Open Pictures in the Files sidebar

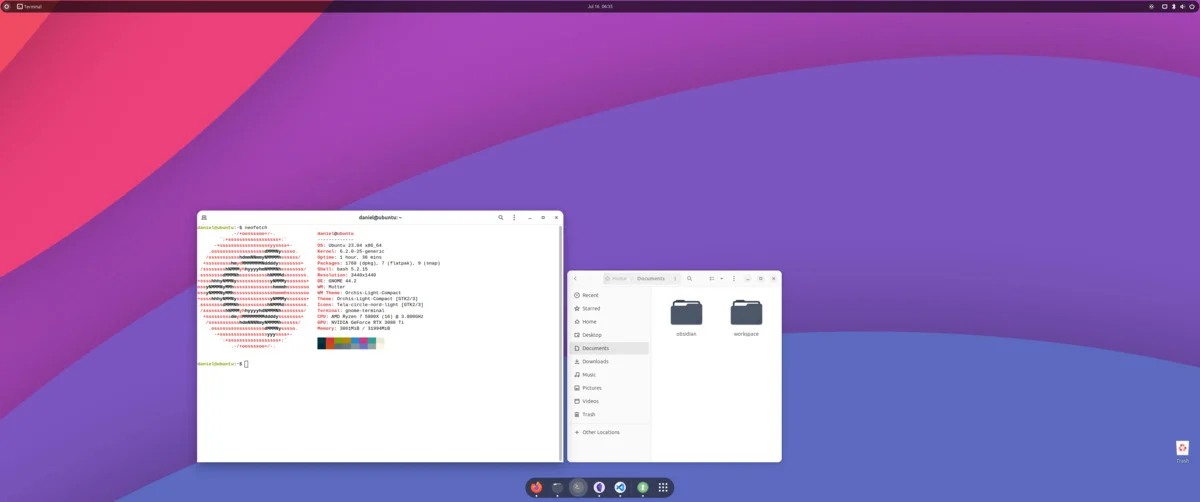[x=609, y=387]
